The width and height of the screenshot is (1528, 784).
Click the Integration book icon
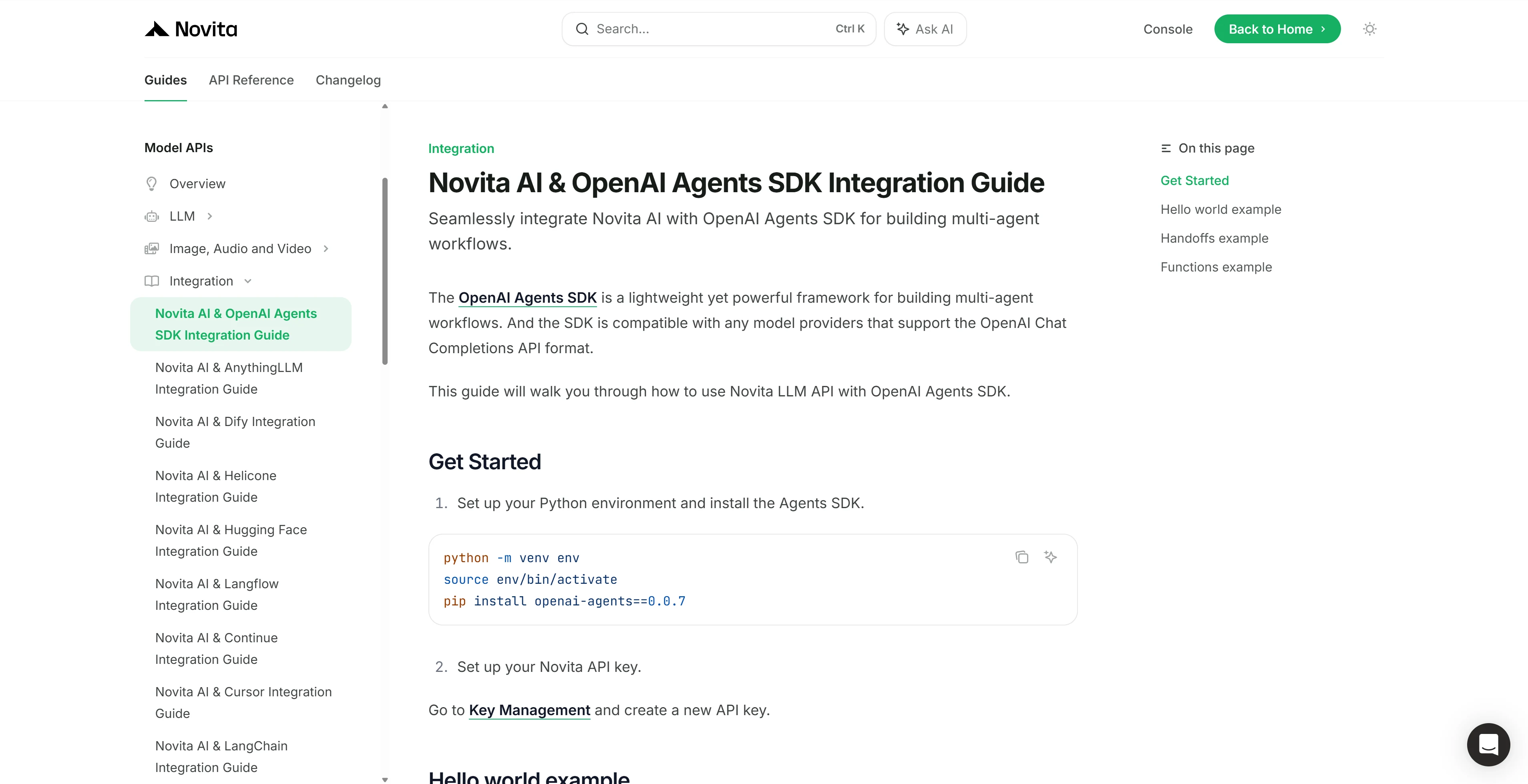pos(152,281)
